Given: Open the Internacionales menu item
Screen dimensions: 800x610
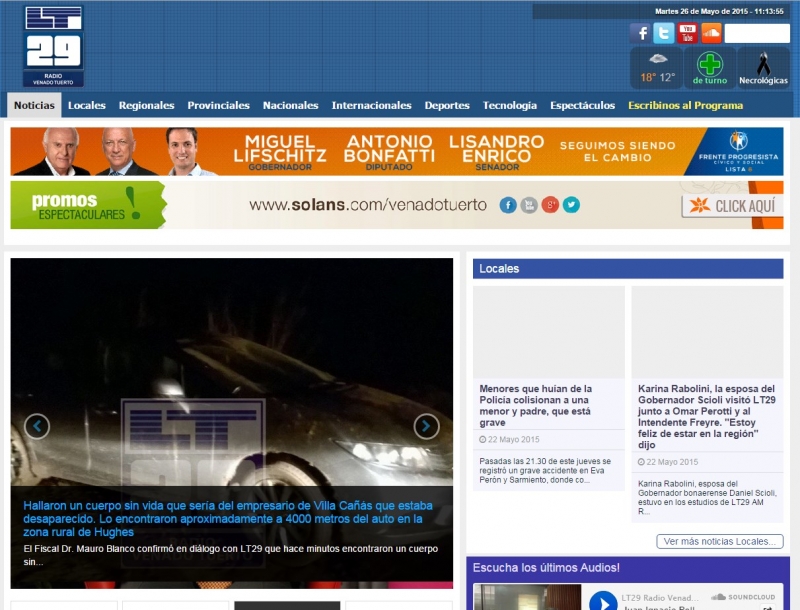Looking at the screenshot, I should (x=371, y=106).
